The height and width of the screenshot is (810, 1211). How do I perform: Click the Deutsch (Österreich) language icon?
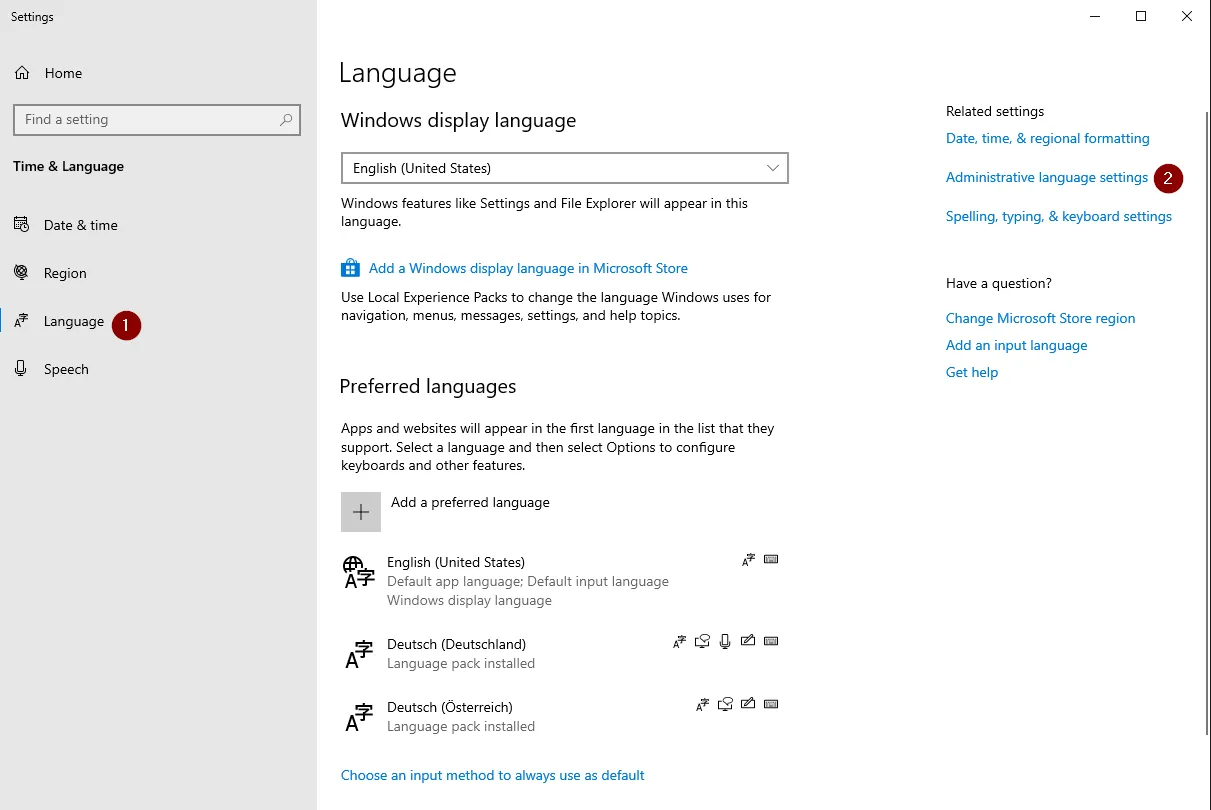(359, 717)
